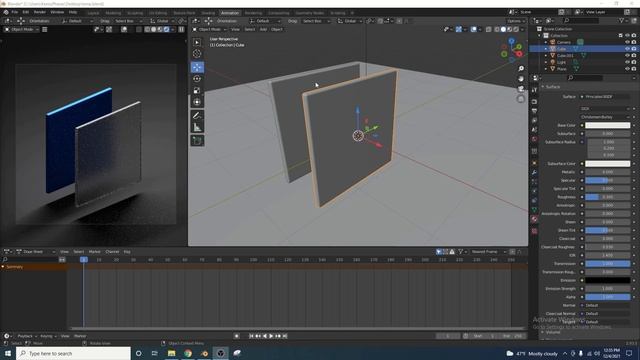The width and height of the screenshot is (640, 360).
Task: Hide Light in viewport via eye icon
Action: point(627,62)
